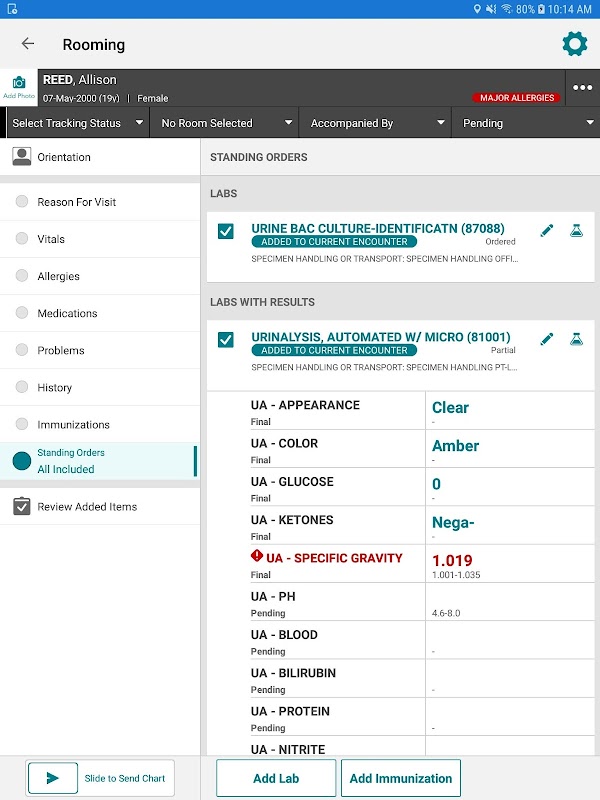Expand the Accompanied By dropdown
This screenshot has width=600, height=800.
point(375,123)
